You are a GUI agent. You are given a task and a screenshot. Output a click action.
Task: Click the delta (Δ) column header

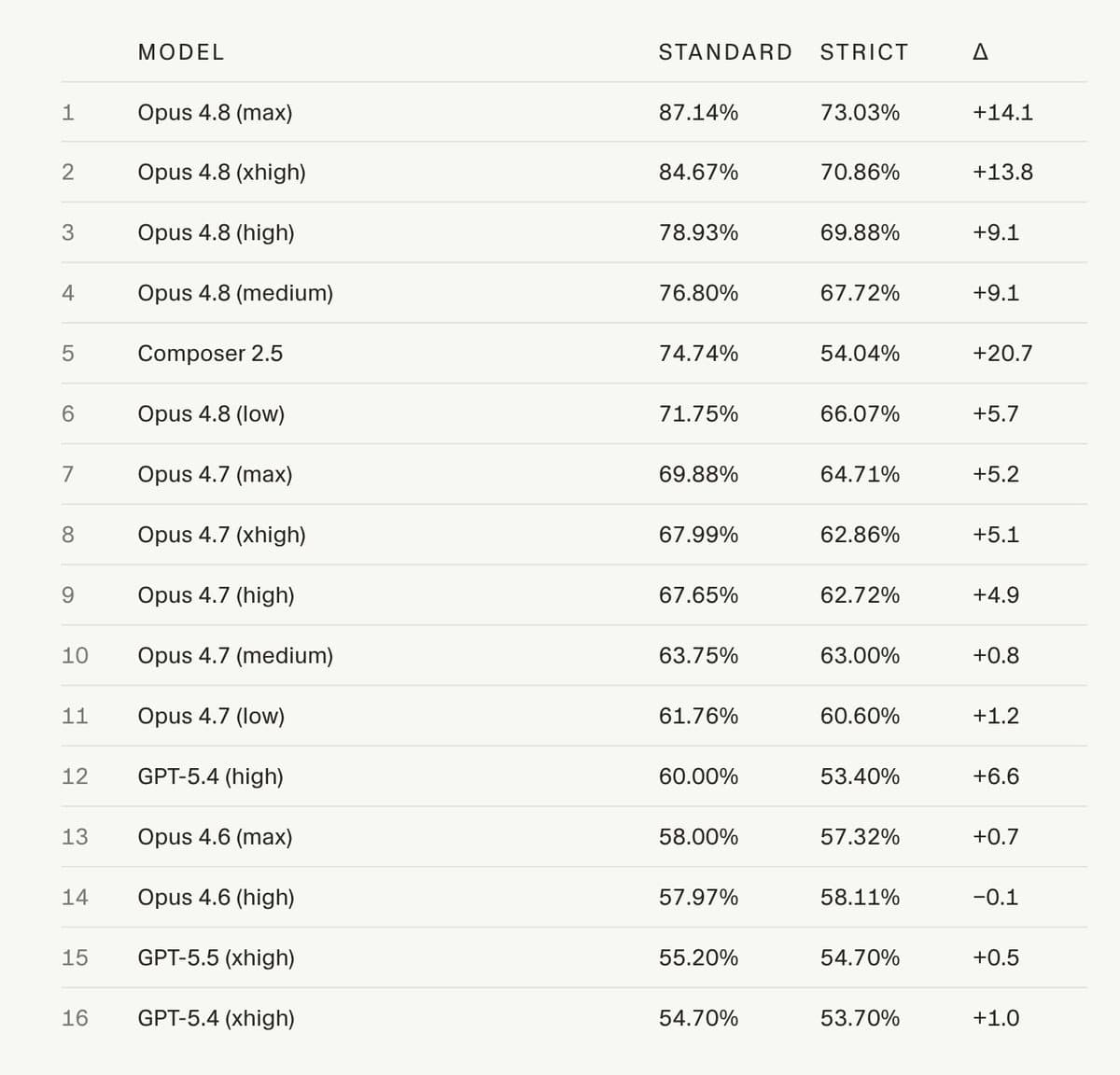coord(980,52)
